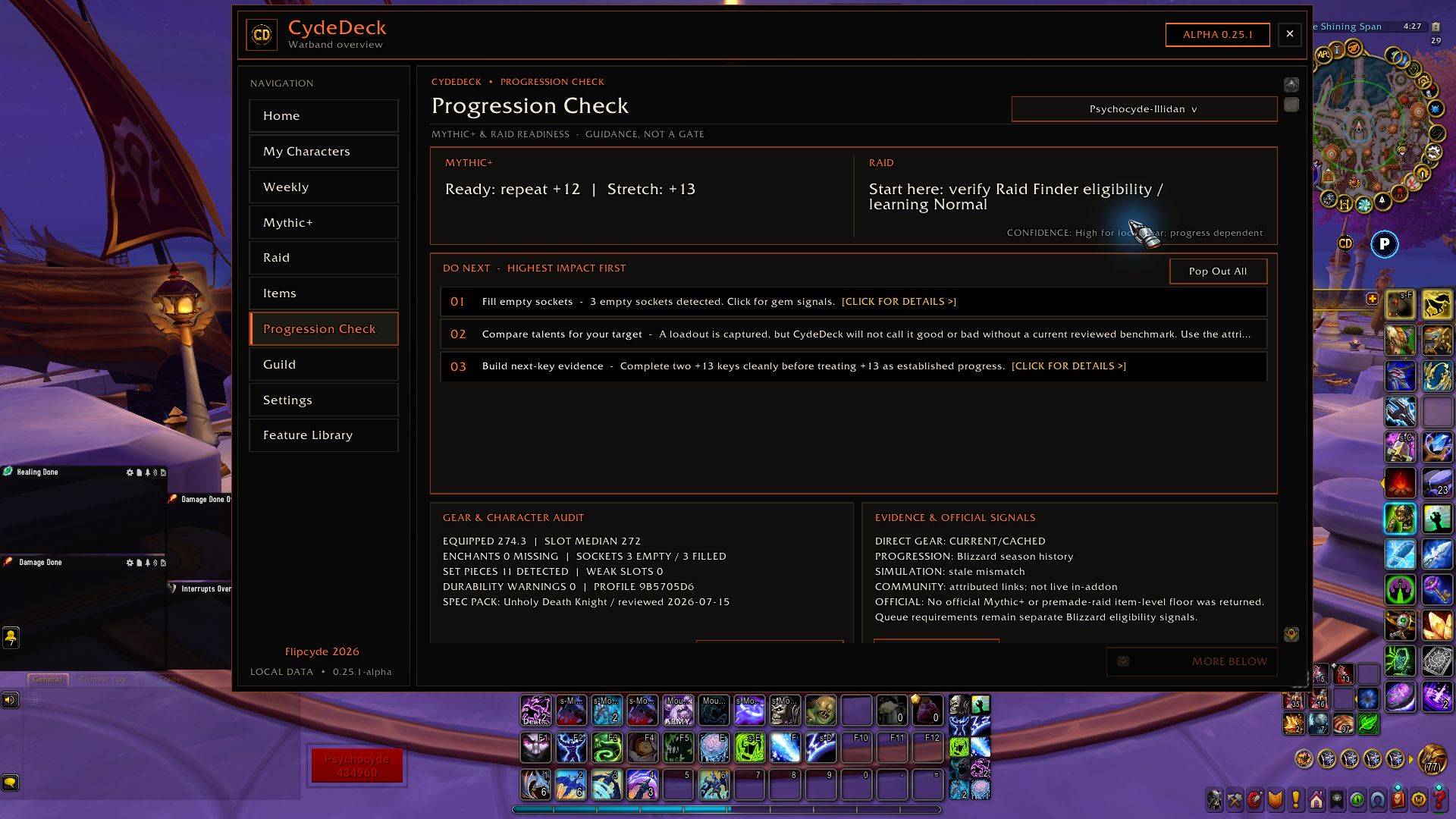The image size is (1456, 819).
Task: Open the achievements shield micro button
Action: 1276,799
